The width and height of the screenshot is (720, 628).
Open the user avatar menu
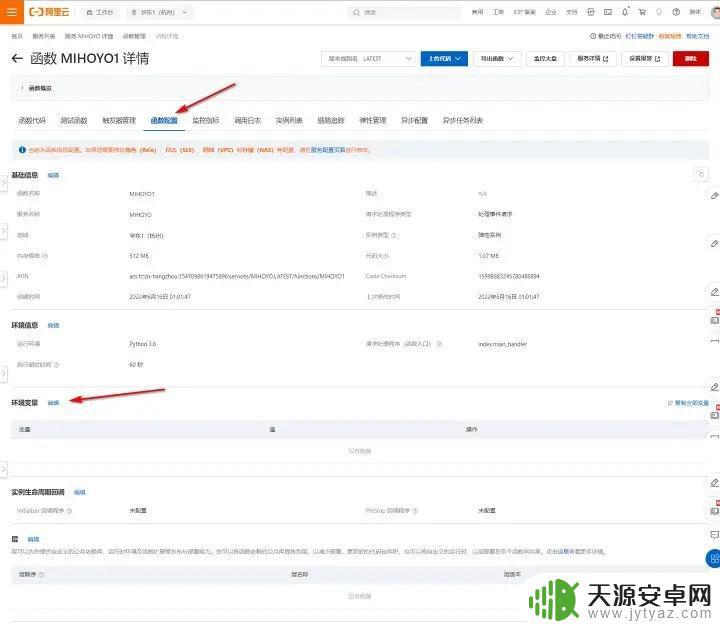pos(715,12)
